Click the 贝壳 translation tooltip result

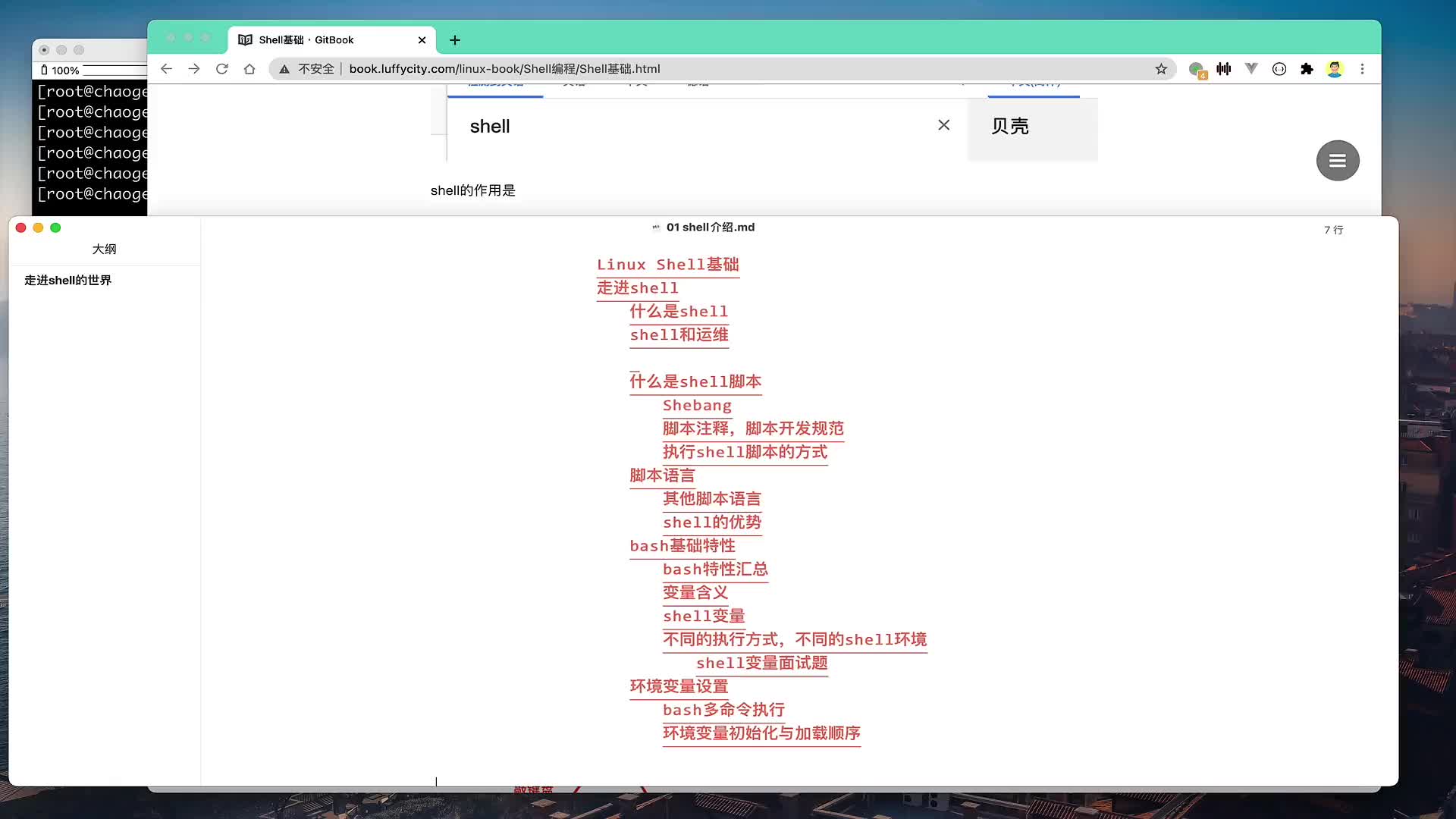(x=1010, y=125)
